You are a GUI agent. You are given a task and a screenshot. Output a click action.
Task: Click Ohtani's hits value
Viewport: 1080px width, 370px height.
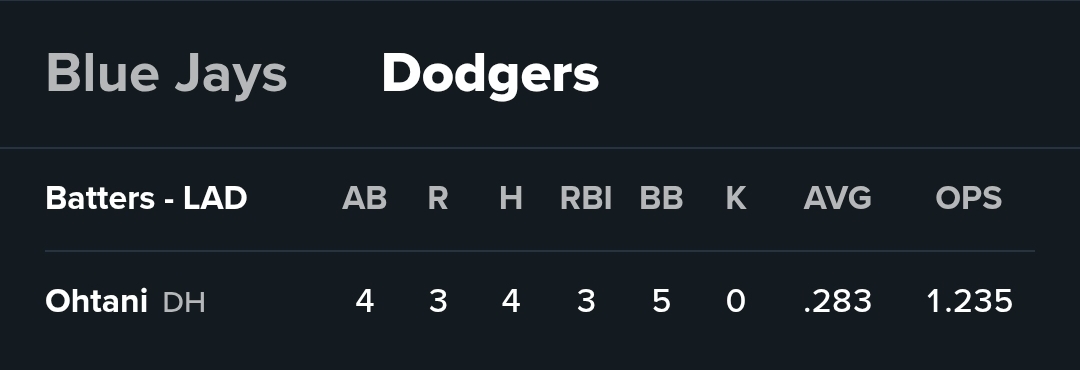[510, 302]
